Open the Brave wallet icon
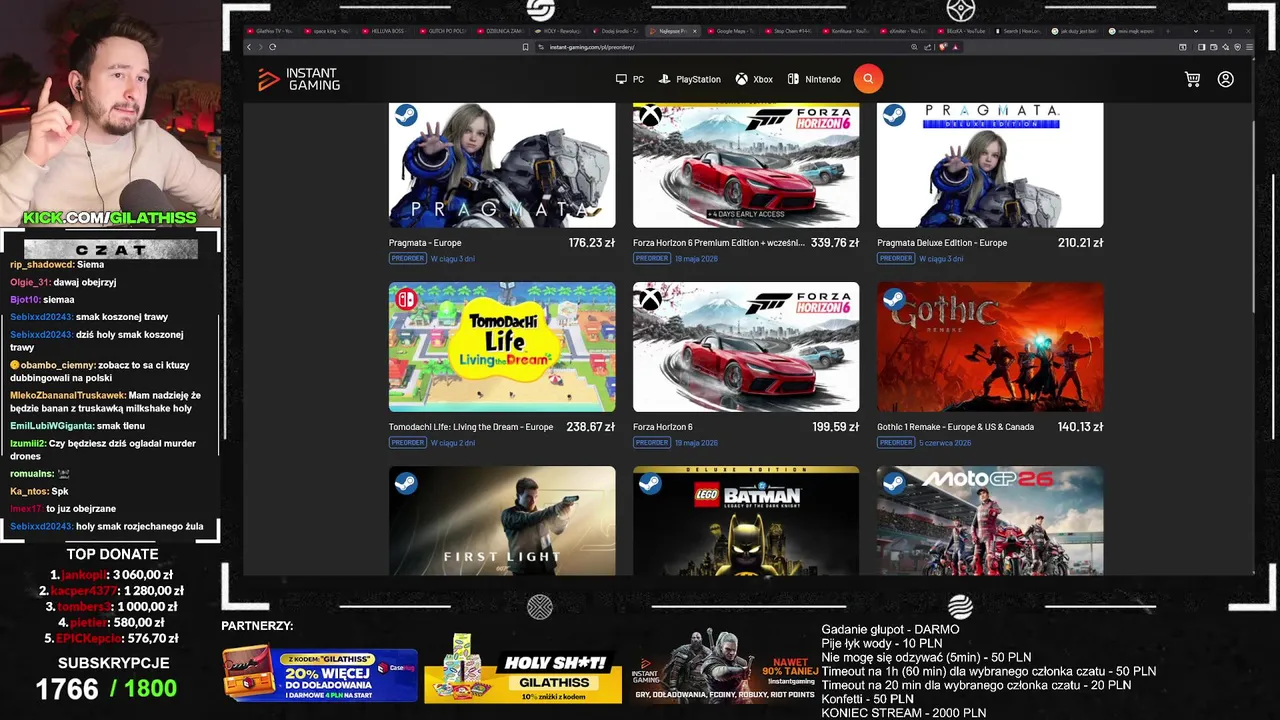1280x720 pixels. 1213,47
